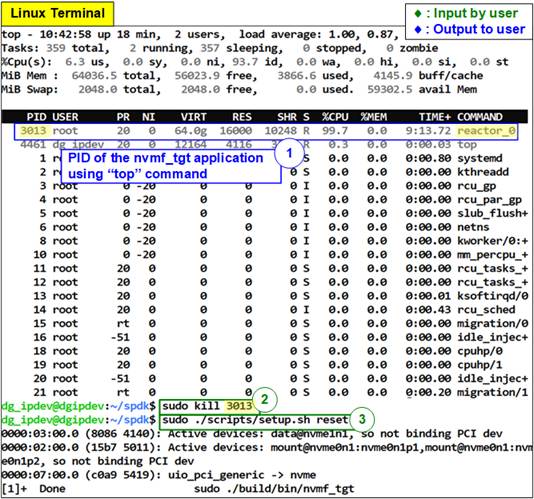Click the rcu_par_gp process name
Viewport: 534px width, 499px height.
tap(489, 200)
